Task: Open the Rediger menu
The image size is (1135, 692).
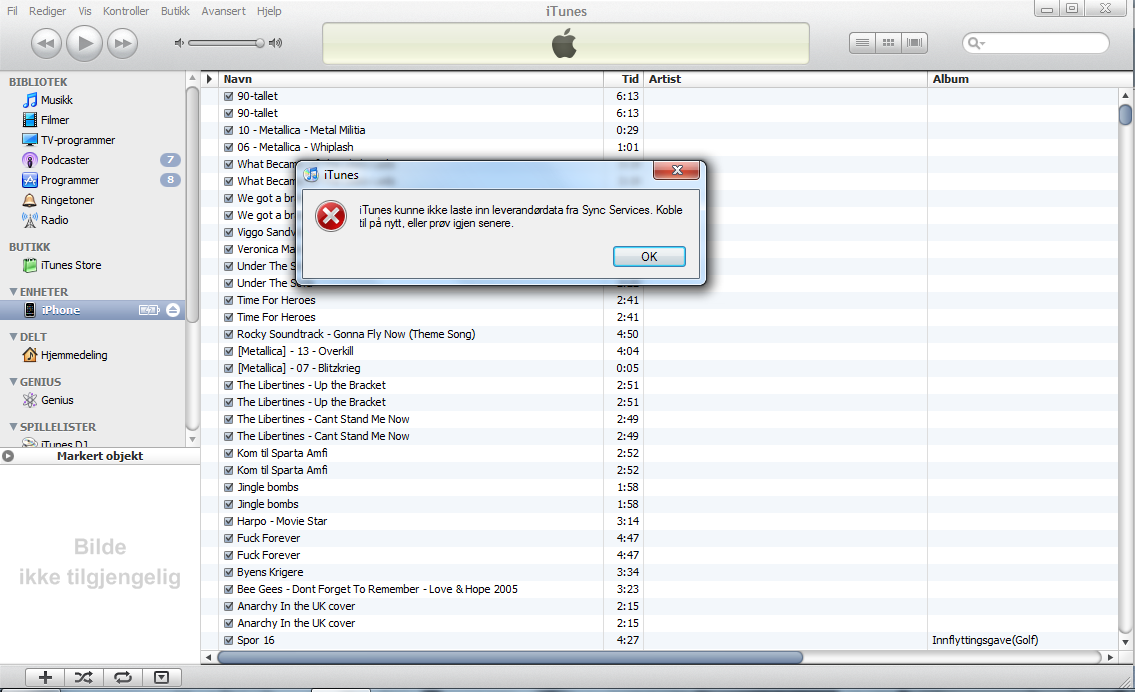Action: pos(48,11)
